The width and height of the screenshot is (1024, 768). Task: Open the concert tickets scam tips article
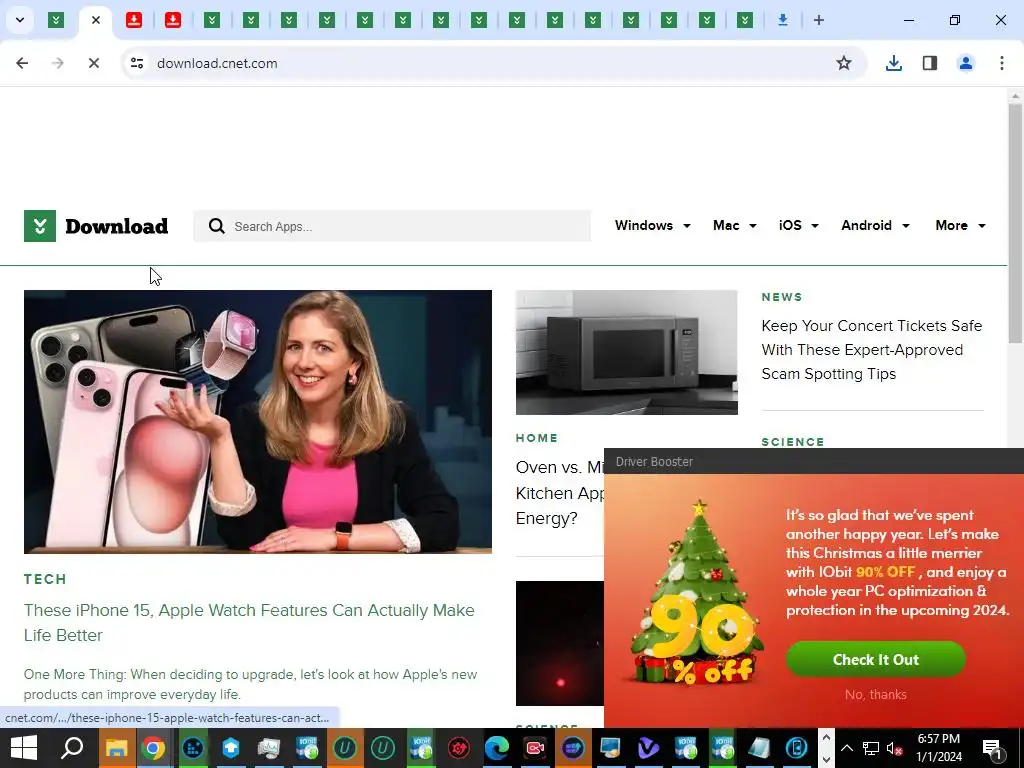[871, 349]
